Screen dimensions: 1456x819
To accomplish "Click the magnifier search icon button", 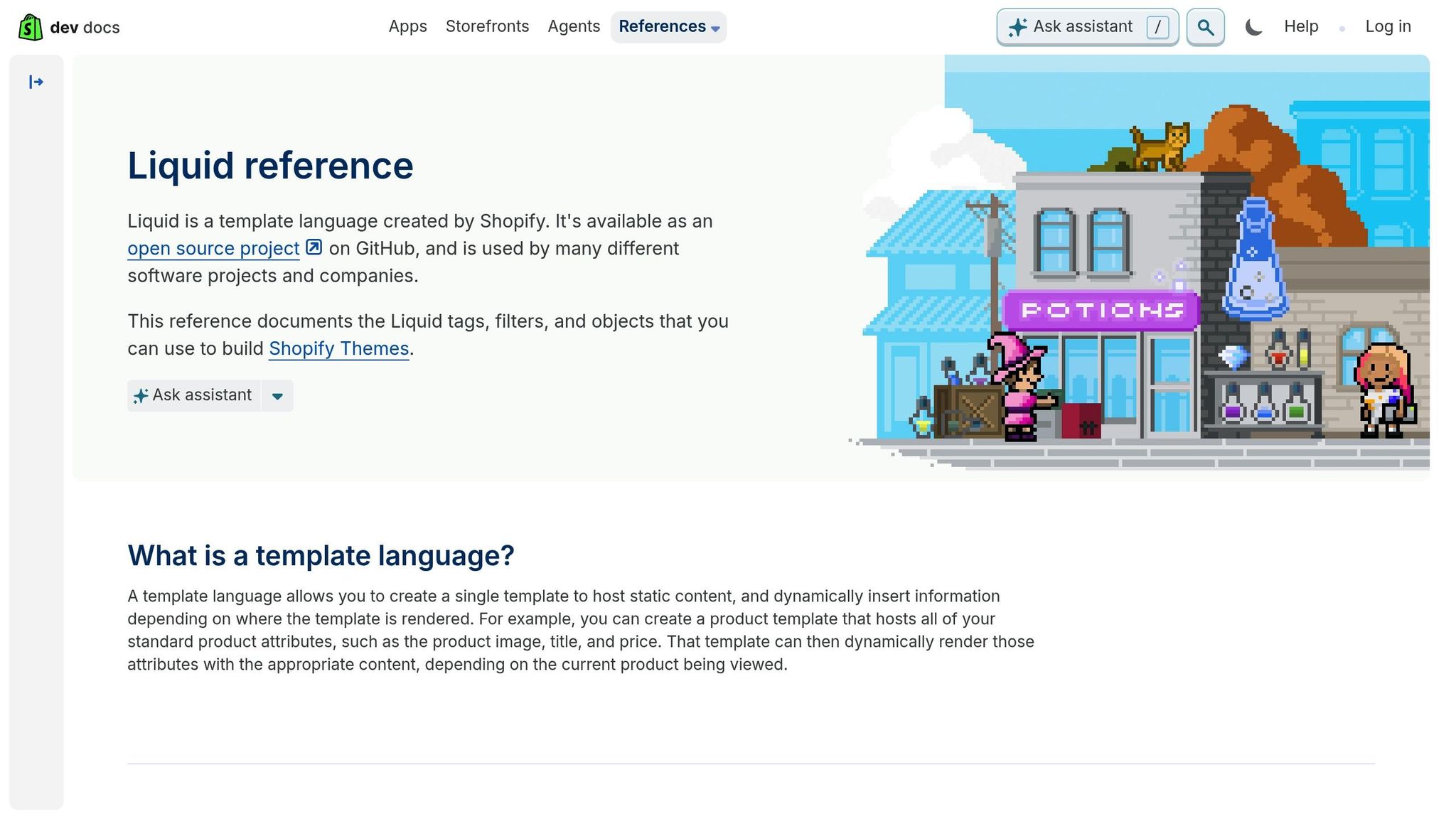I will (1205, 27).
